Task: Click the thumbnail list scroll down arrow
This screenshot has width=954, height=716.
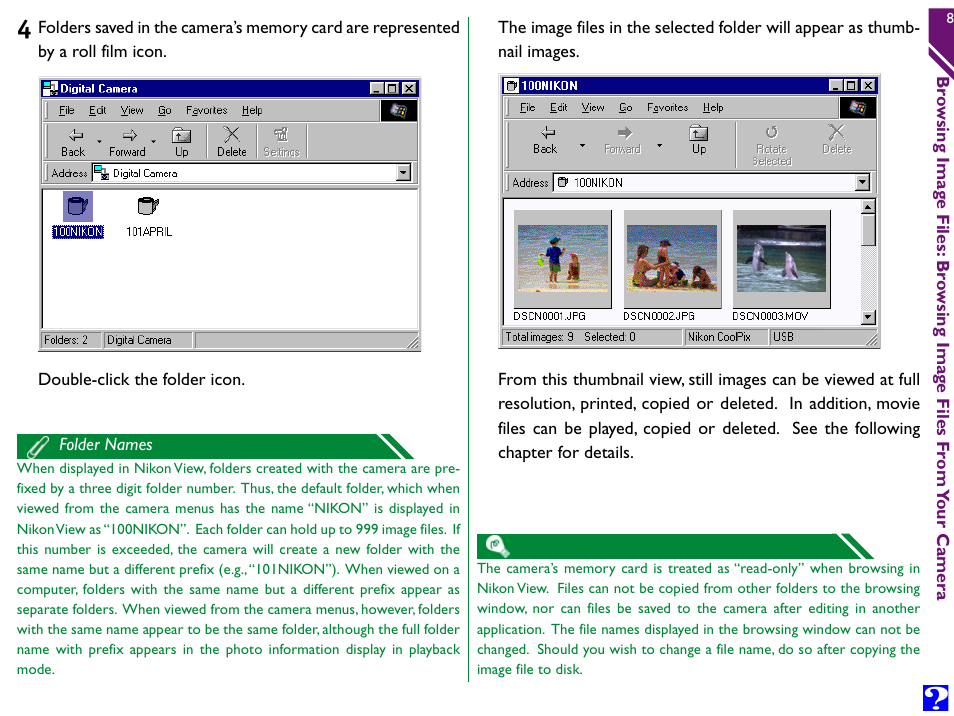Action: tap(868, 317)
